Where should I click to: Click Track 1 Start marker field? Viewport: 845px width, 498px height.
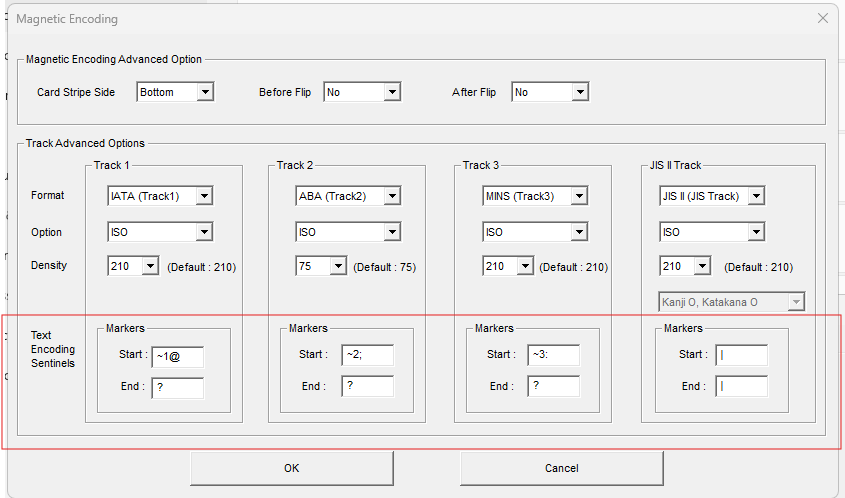[x=178, y=357]
